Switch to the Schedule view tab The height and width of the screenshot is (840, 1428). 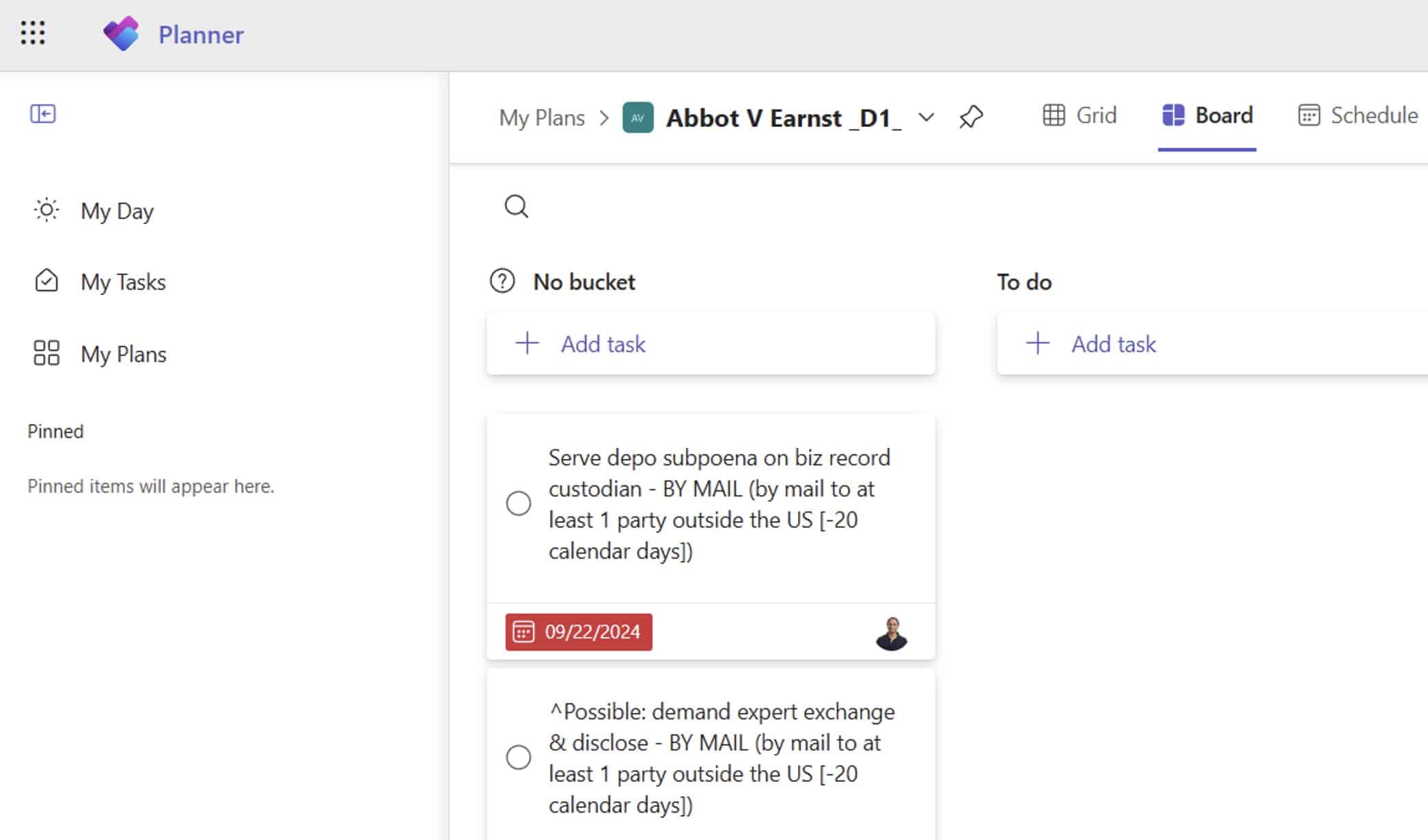click(1358, 115)
